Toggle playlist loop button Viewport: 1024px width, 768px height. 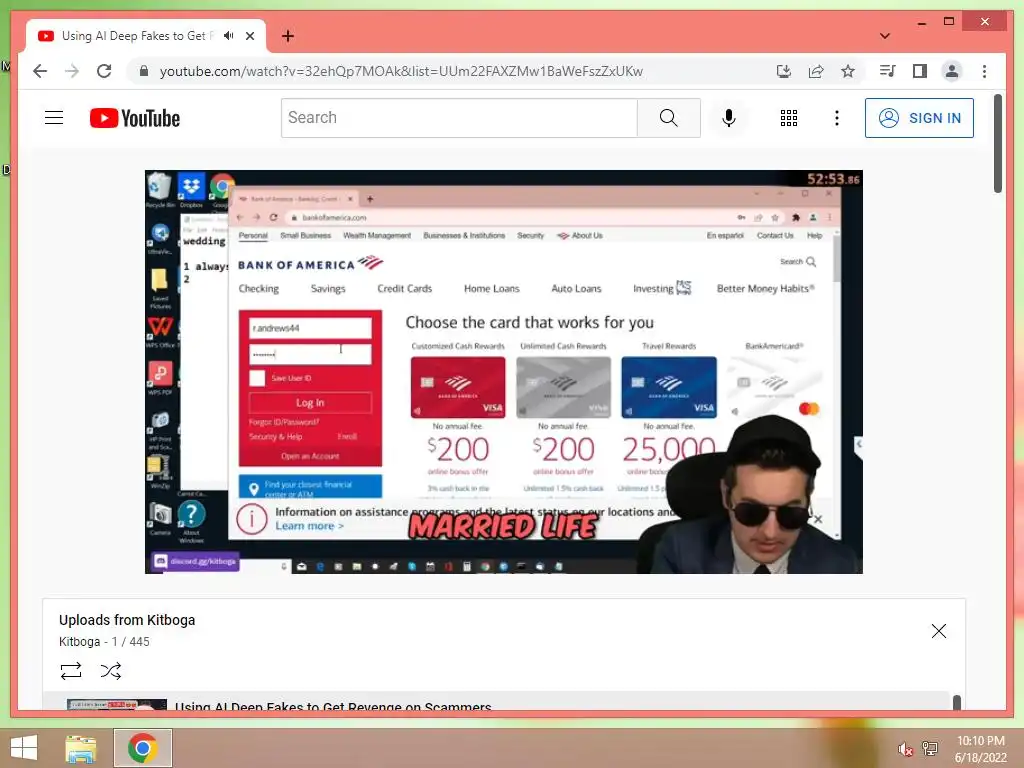(71, 671)
